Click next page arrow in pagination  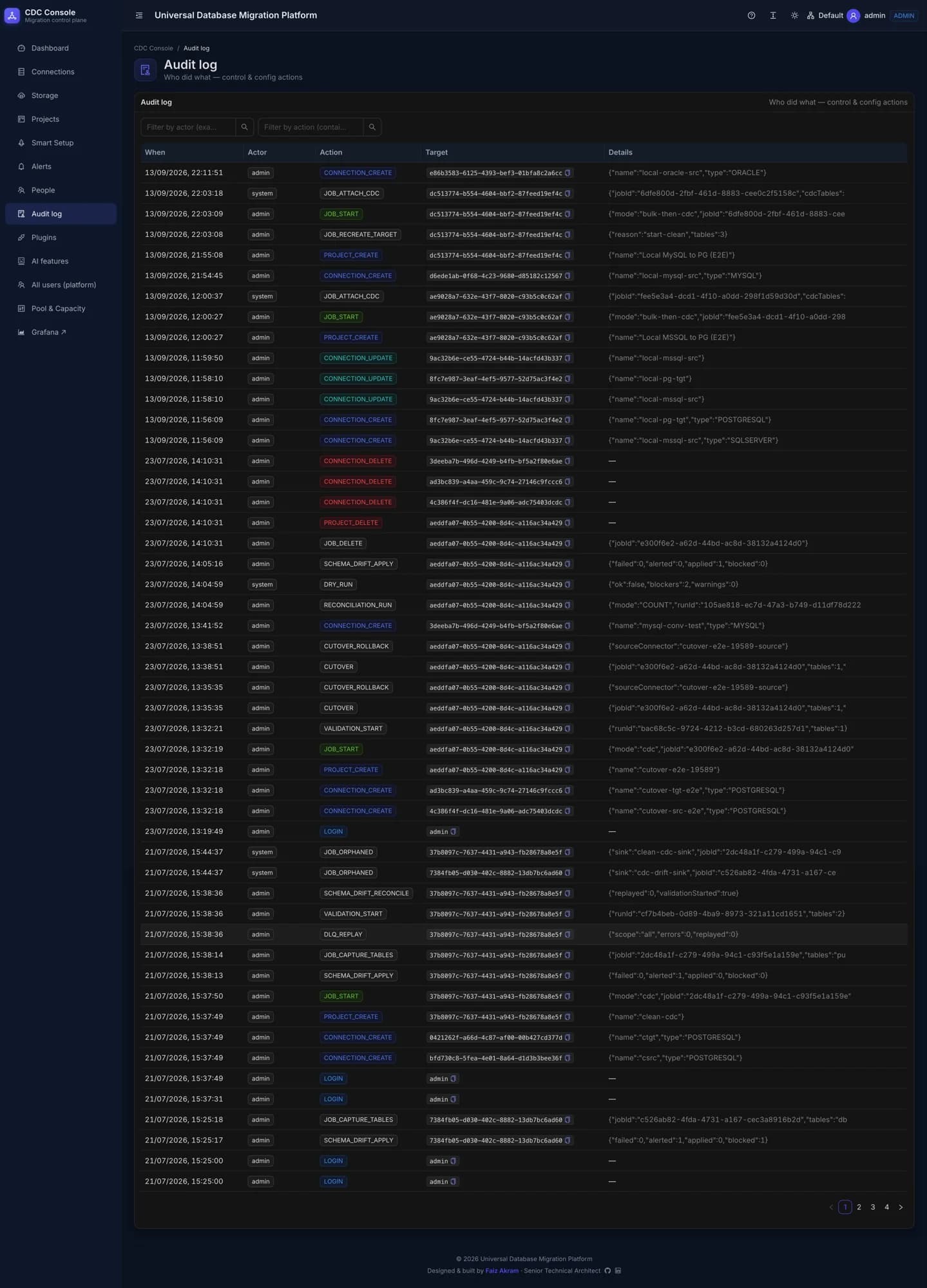coord(901,1207)
